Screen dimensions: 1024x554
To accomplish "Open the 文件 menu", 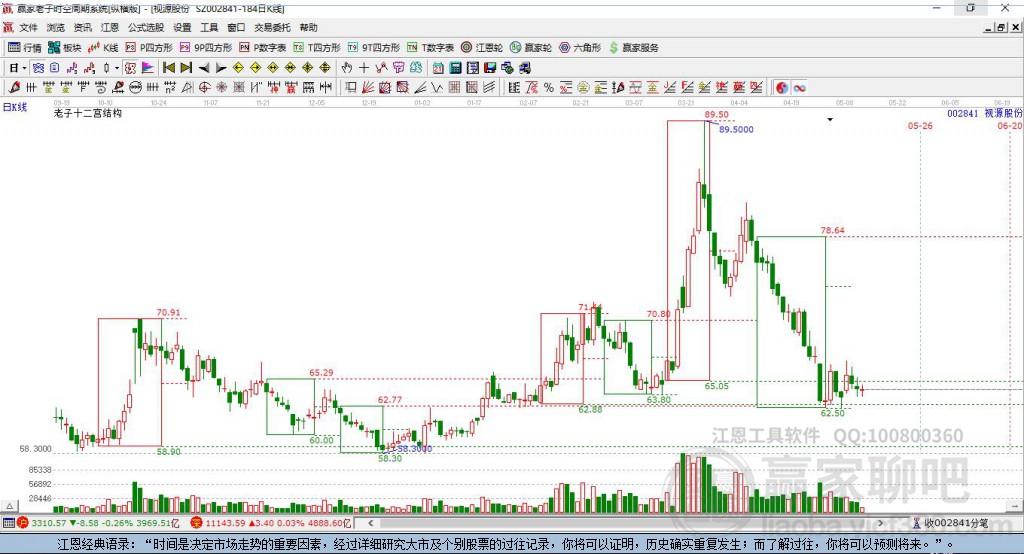I will (28, 27).
